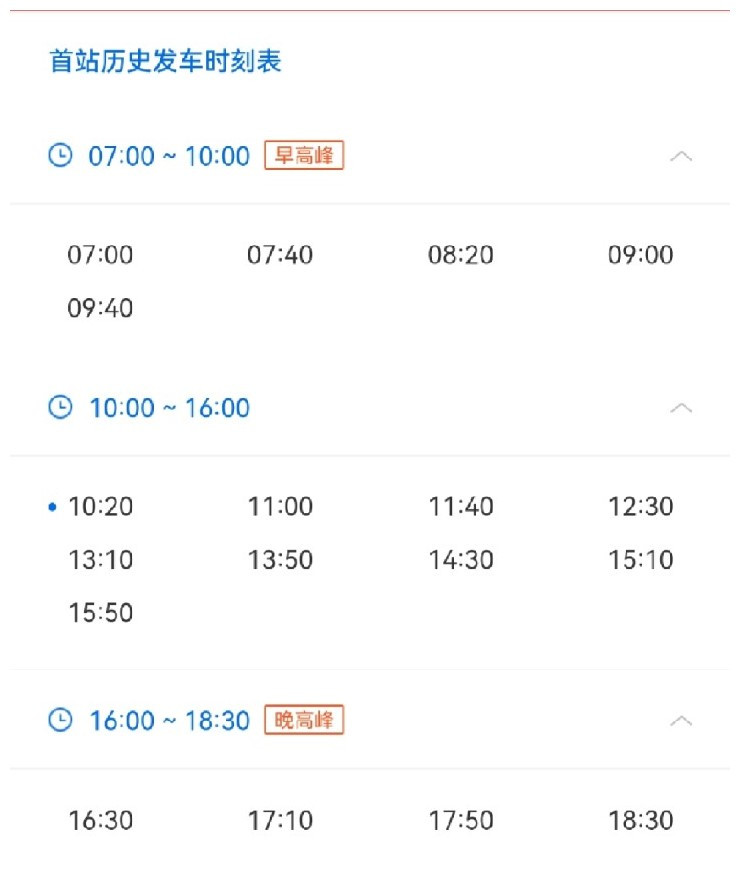
Task: Choose the 18:30 departure time
Action: (x=640, y=820)
